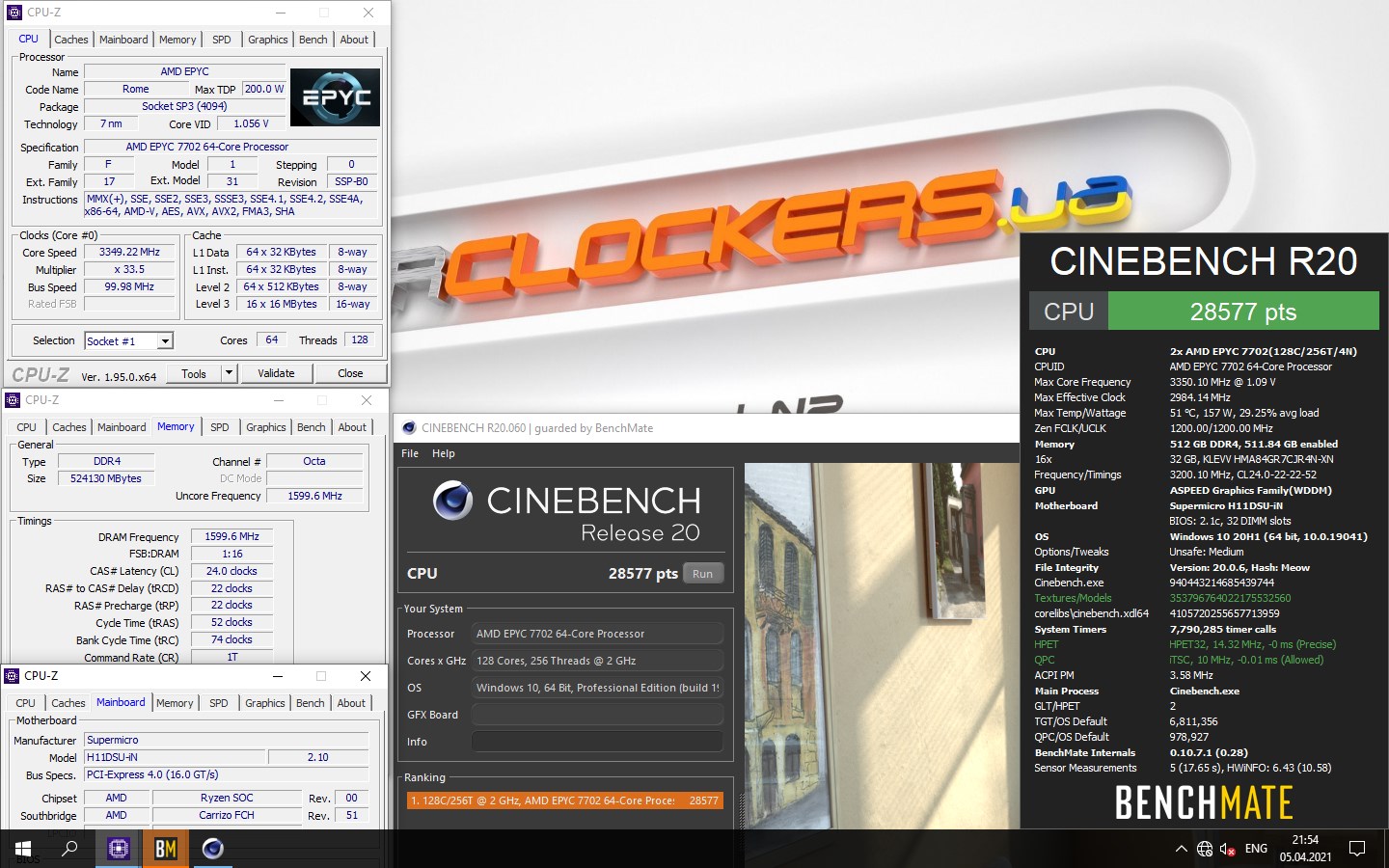This screenshot has width=1389, height=868.
Task: Click Core Speed value 3349.22 MHz
Action: click(x=129, y=252)
